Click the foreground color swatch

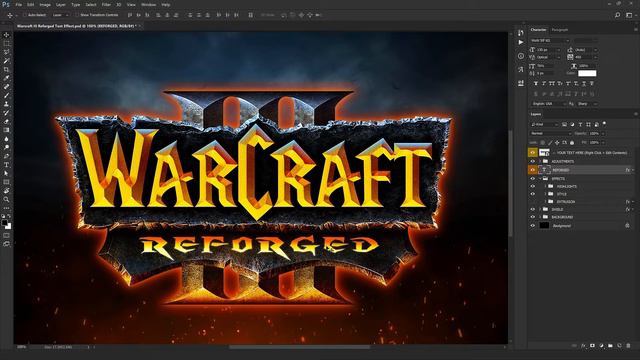pos(4,223)
